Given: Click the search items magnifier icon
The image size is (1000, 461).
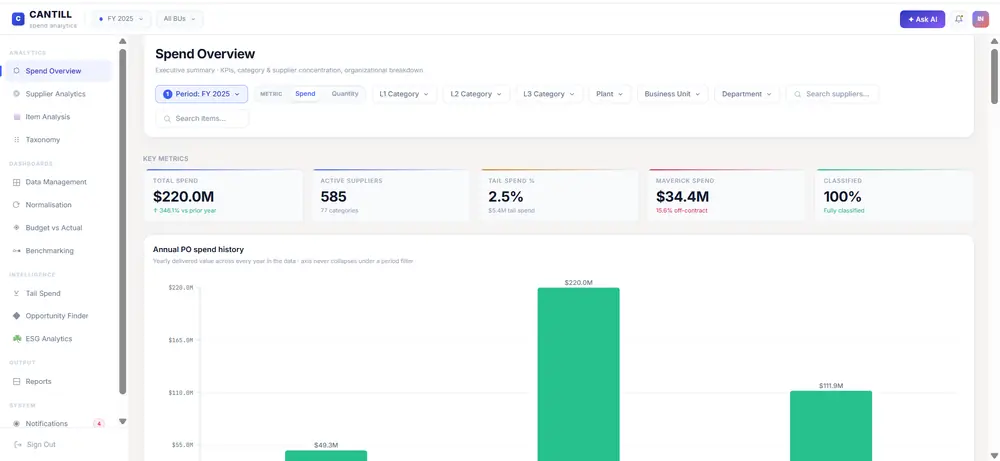Looking at the screenshot, I should (167, 119).
